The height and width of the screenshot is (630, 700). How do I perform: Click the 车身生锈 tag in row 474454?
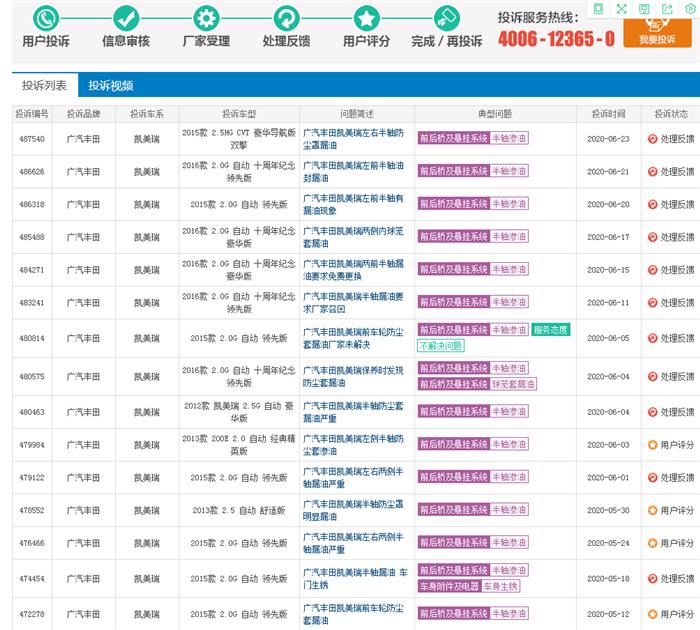pyautogui.click(x=500, y=586)
